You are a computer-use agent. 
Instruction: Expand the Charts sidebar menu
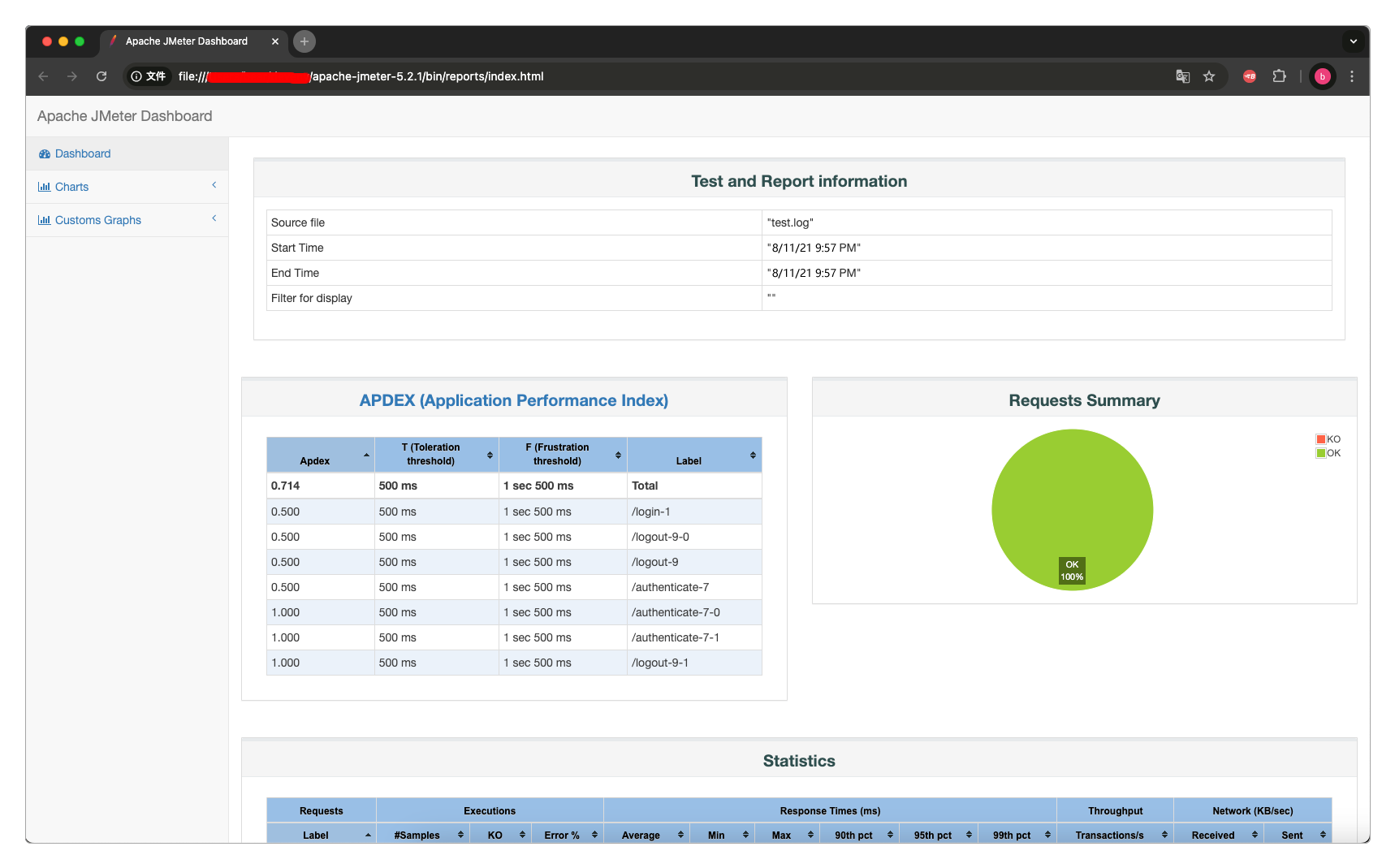click(127, 187)
